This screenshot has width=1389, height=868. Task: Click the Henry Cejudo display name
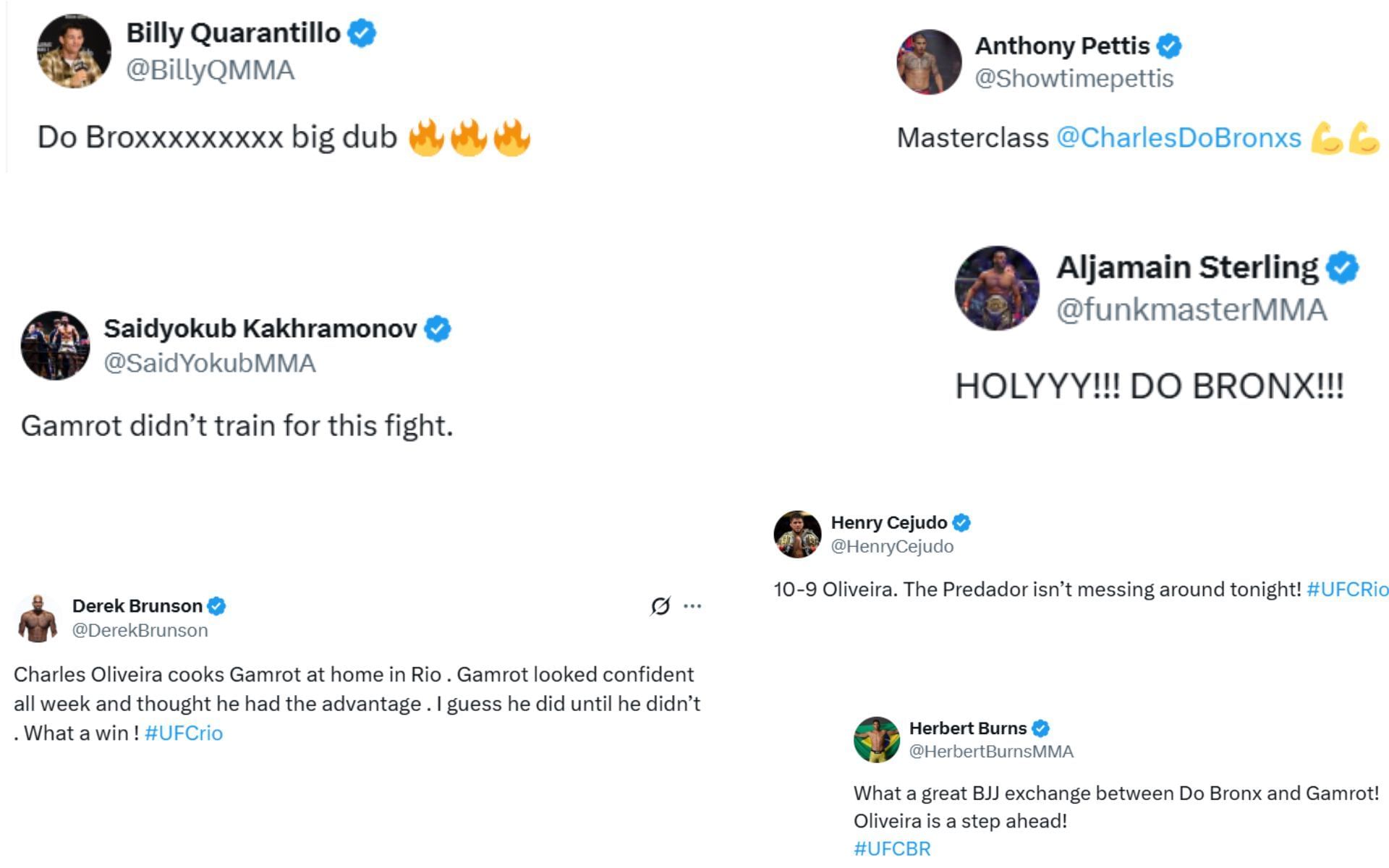(x=888, y=522)
